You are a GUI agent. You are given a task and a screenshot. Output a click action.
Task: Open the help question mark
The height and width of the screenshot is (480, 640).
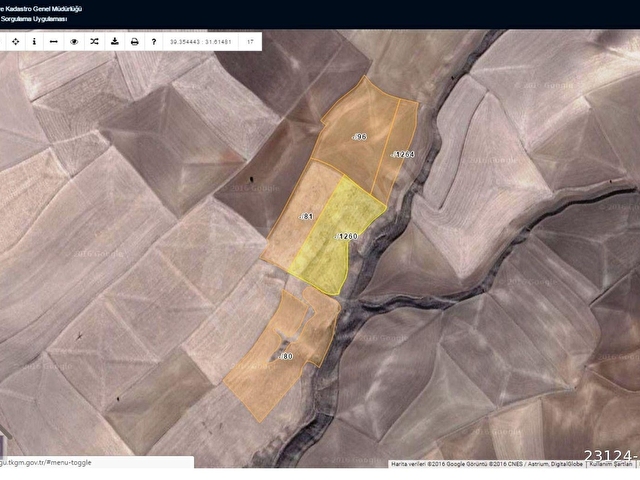click(153, 42)
